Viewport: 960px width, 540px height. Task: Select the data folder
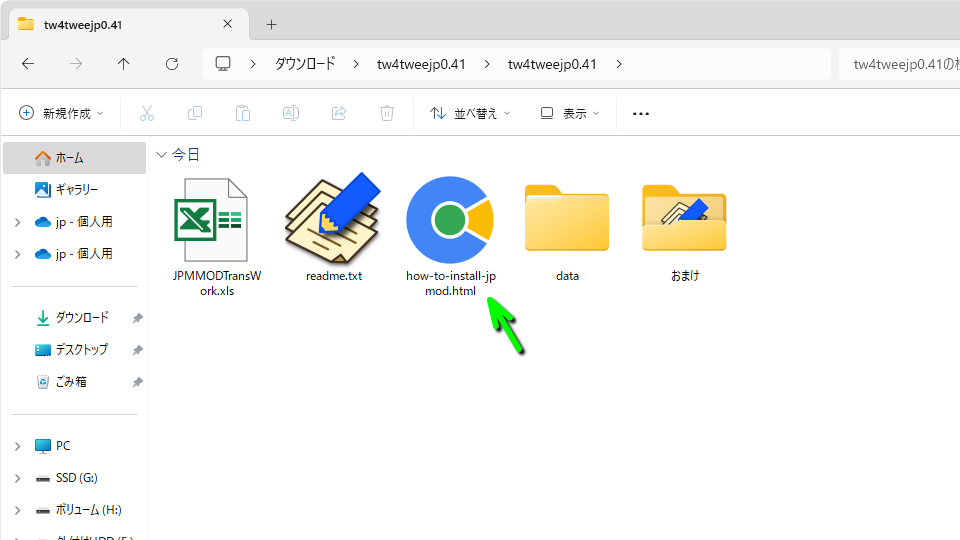567,233
